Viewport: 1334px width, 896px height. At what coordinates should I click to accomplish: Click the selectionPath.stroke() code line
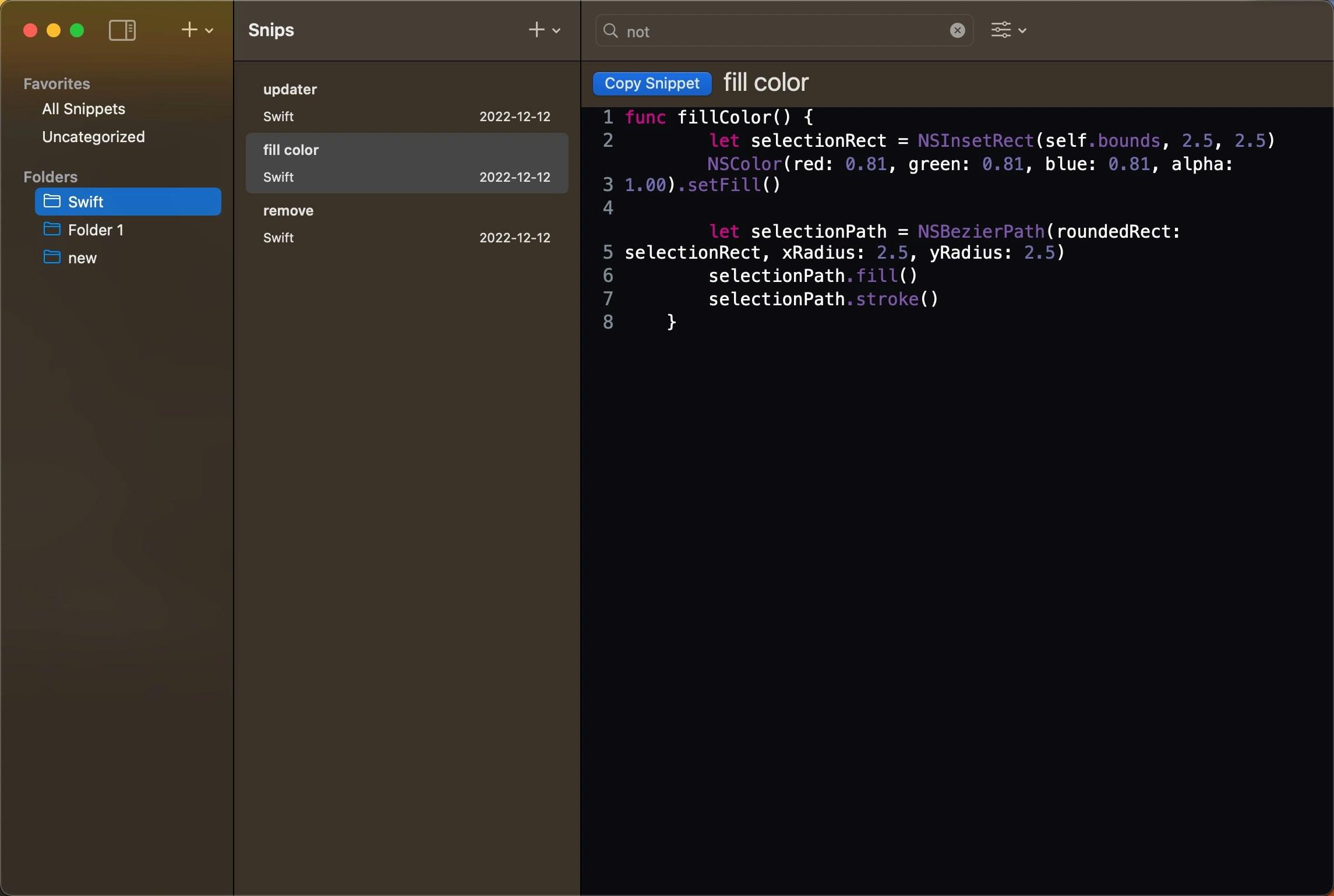tap(823, 299)
